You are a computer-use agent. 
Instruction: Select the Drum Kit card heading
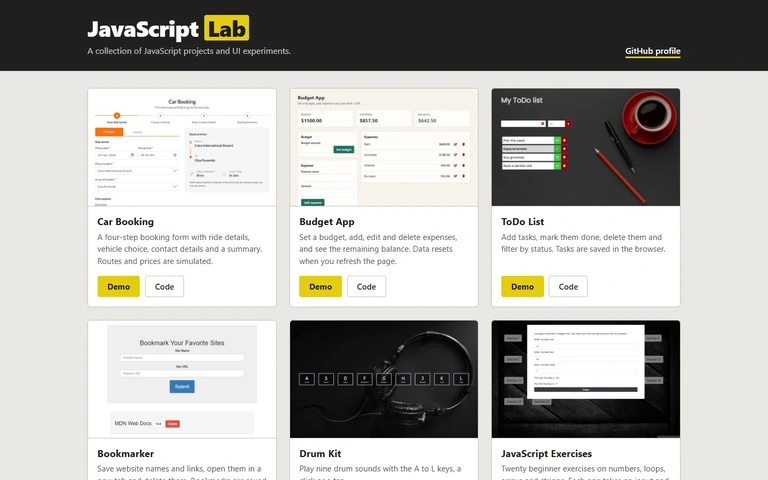320,454
